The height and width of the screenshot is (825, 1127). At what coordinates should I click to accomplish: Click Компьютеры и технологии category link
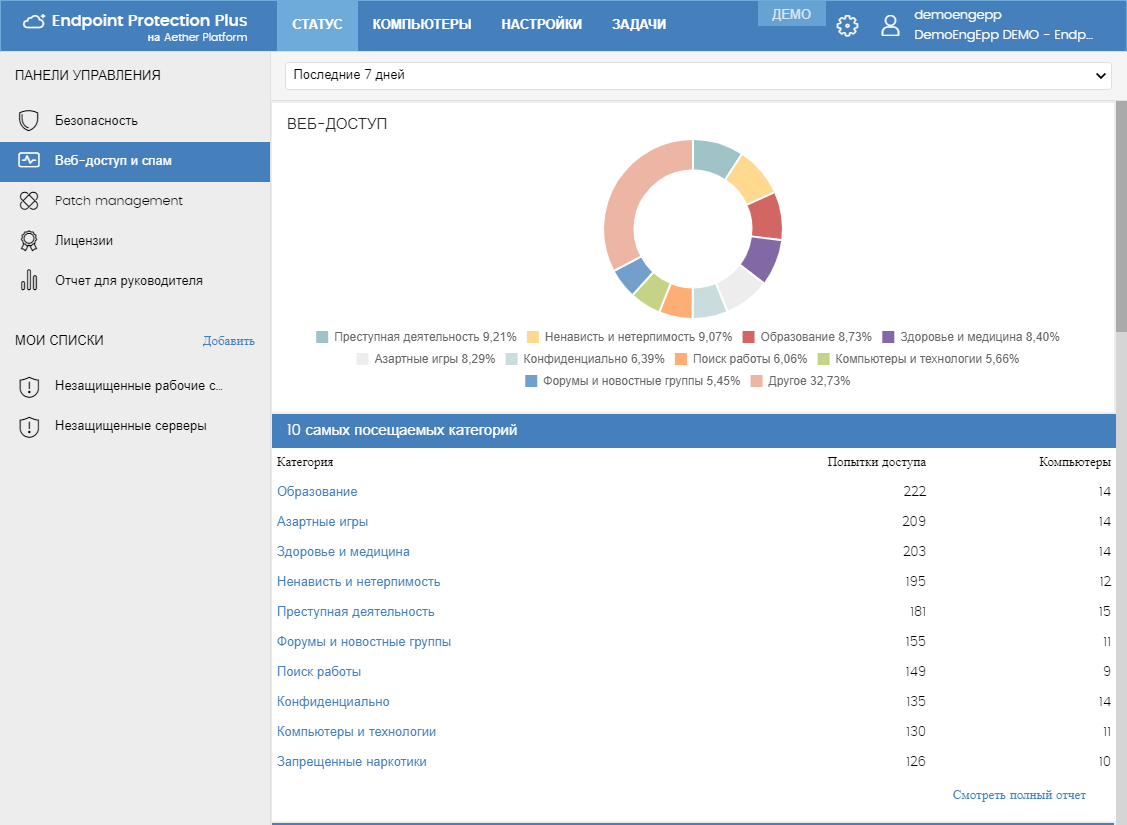pos(356,732)
